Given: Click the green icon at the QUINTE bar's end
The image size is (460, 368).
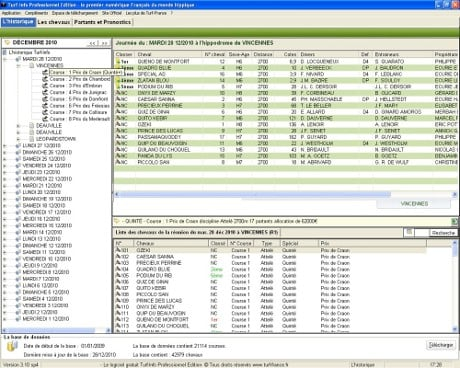Looking at the screenshot, I should point(454,221).
